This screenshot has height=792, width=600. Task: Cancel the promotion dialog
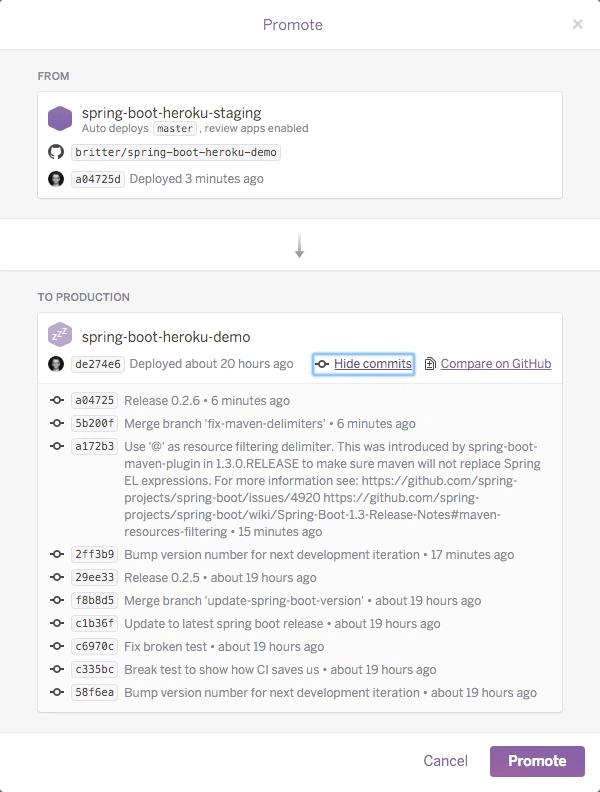point(445,761)
